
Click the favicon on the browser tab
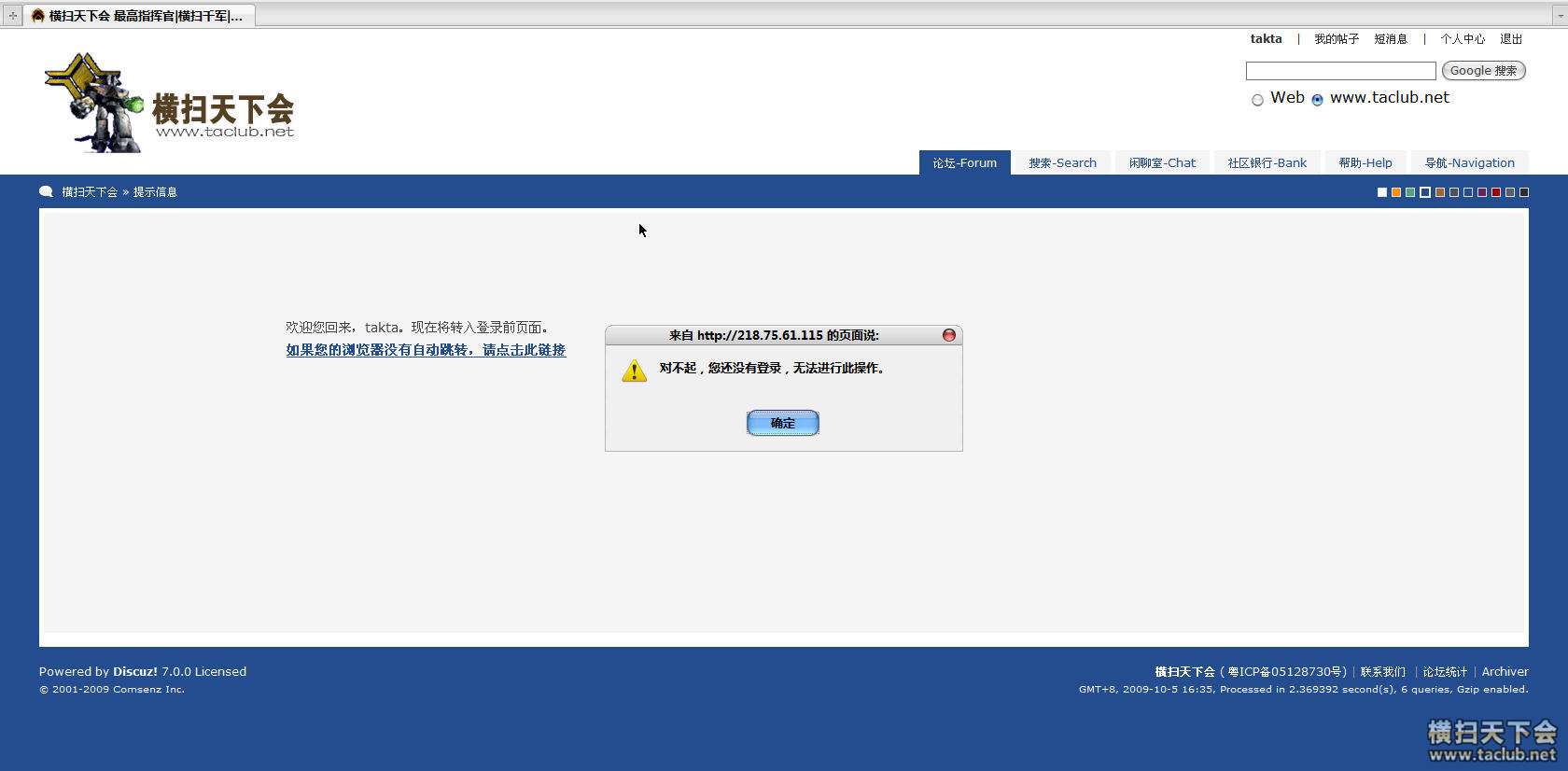pos(38,16)
